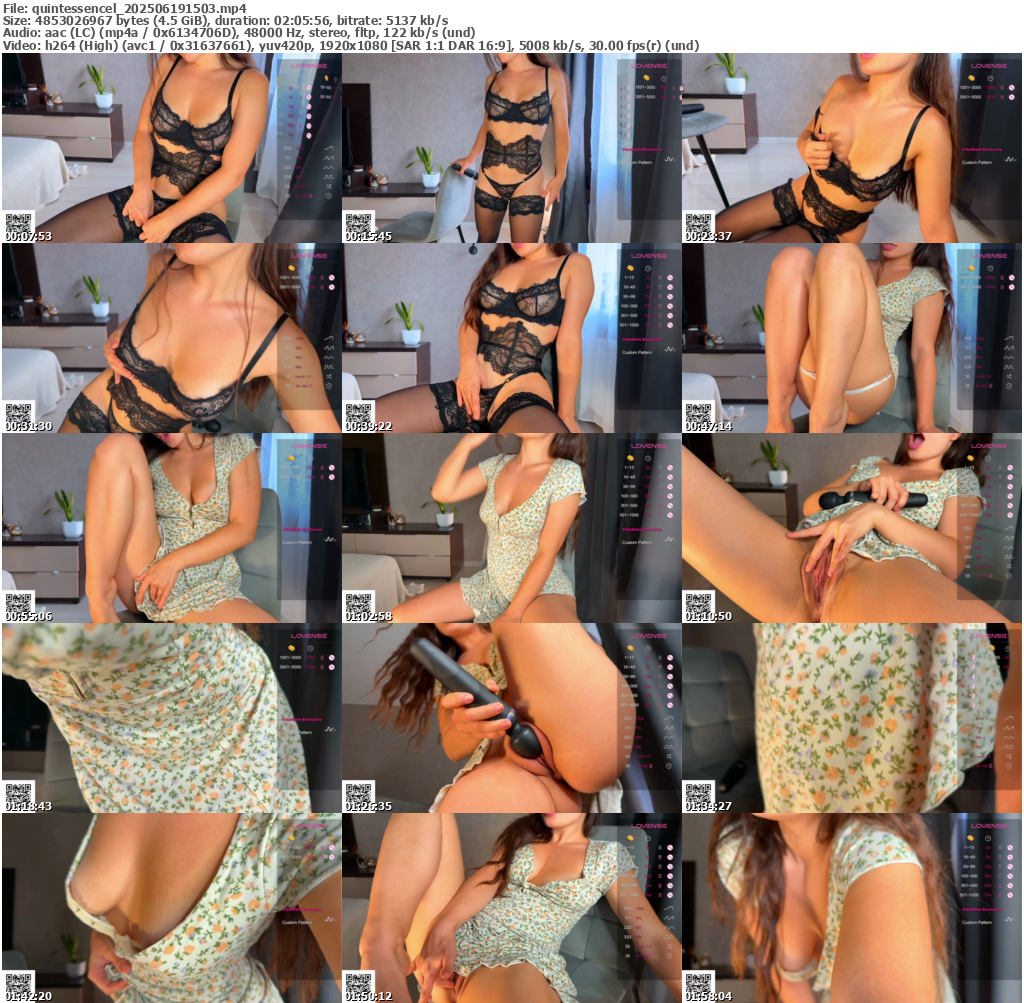The height and width of the screenshot is (1003, 1024).
Task: Select the thumbnail timestamped 01:42:20
Action: [x=171, y=908]
